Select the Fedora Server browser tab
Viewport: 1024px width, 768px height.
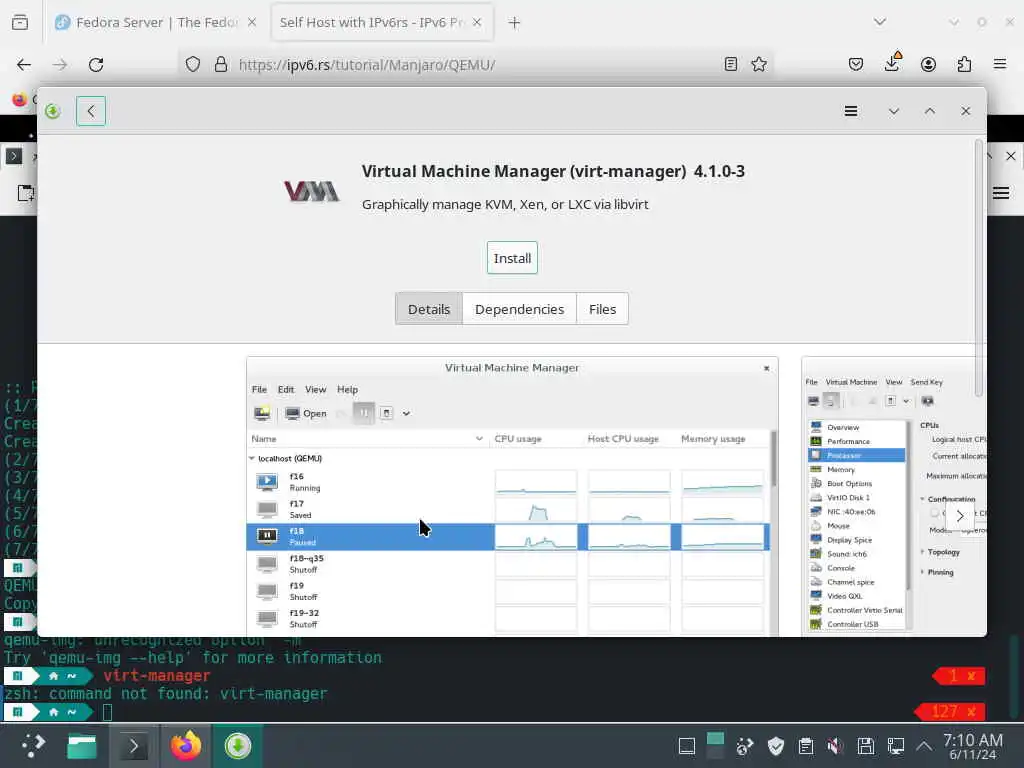[x=155, y=22]
